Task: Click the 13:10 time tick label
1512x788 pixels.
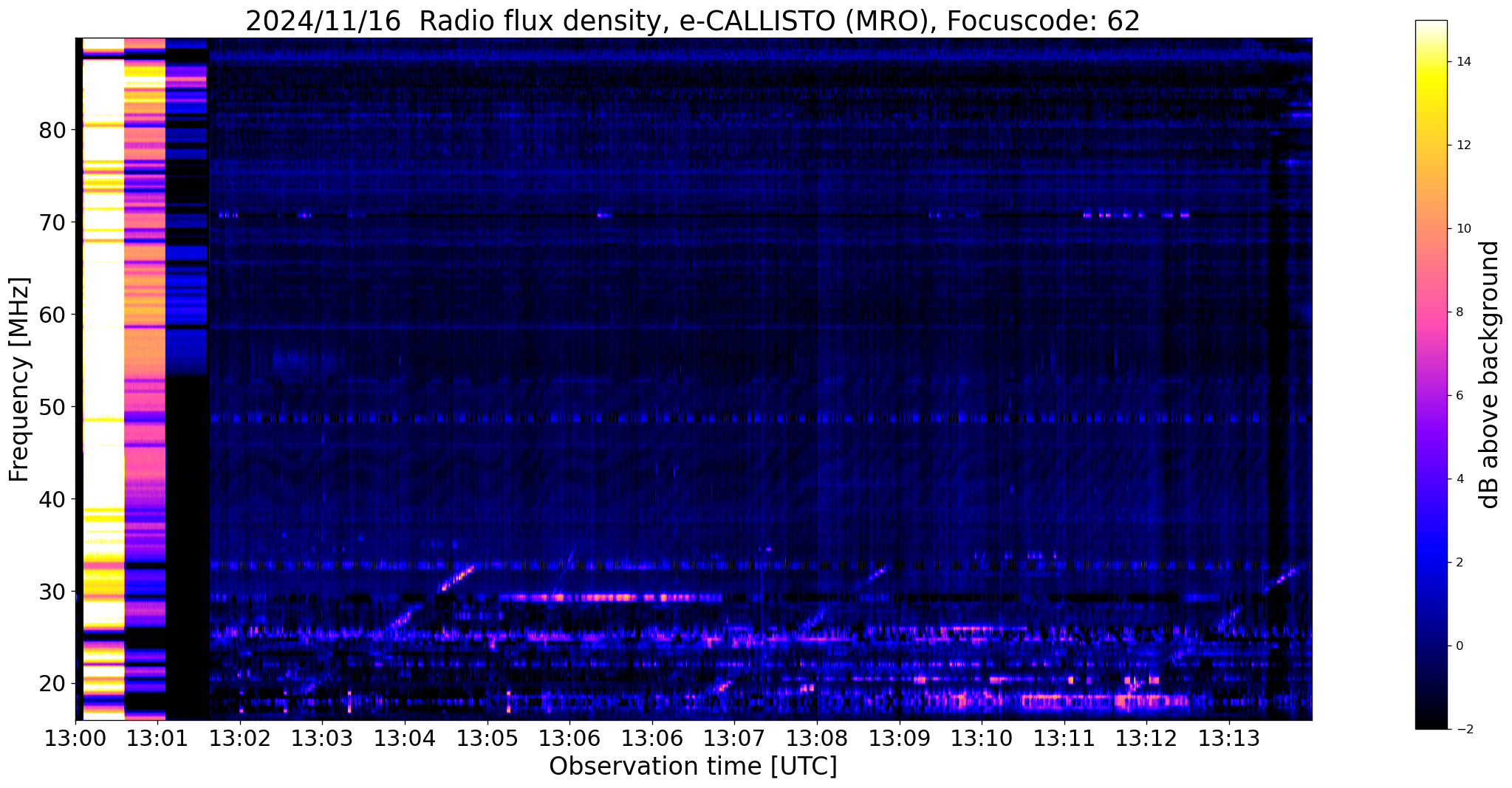Action: 982,739
